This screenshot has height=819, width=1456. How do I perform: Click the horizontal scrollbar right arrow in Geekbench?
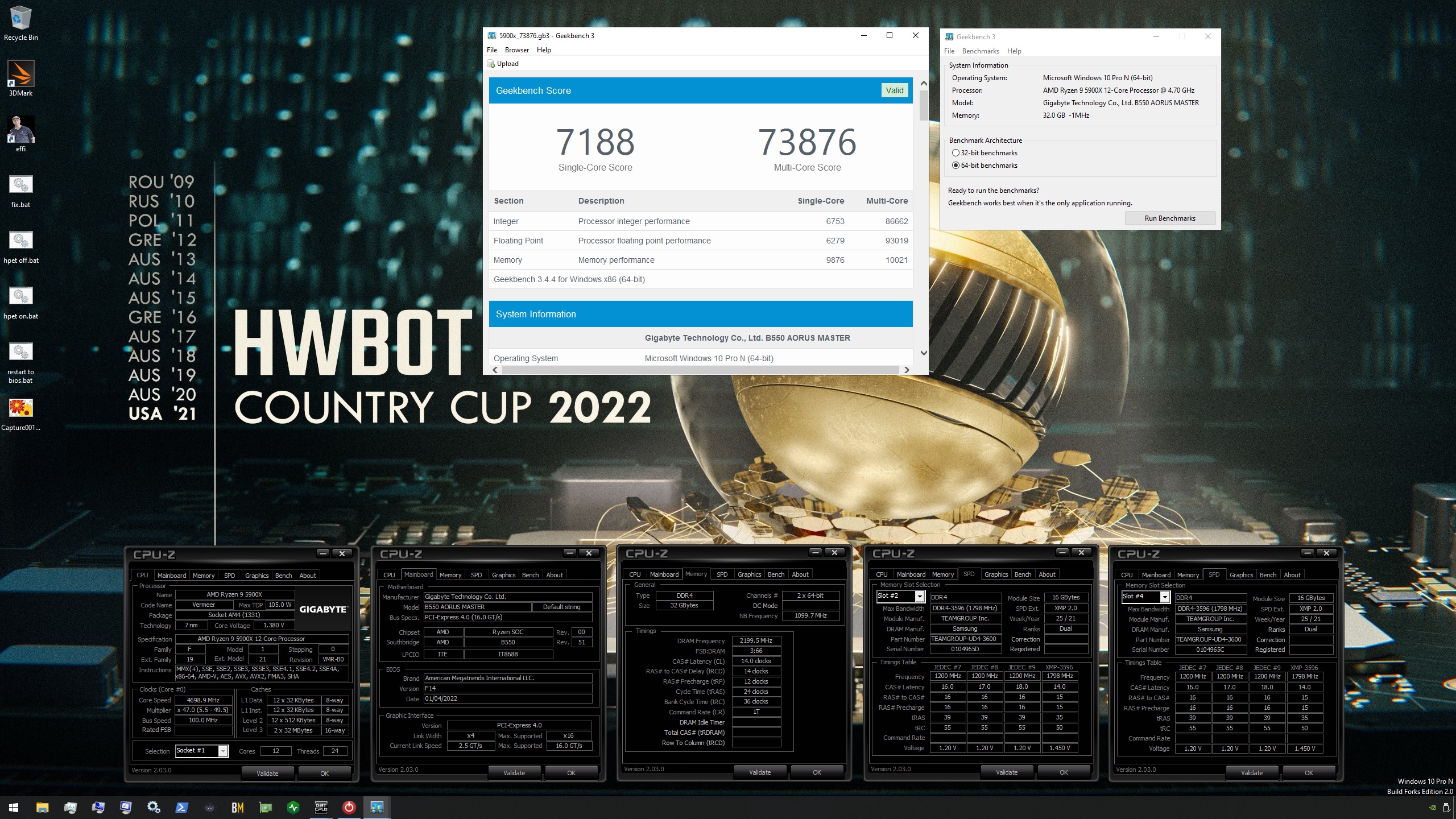click(906, 370)
